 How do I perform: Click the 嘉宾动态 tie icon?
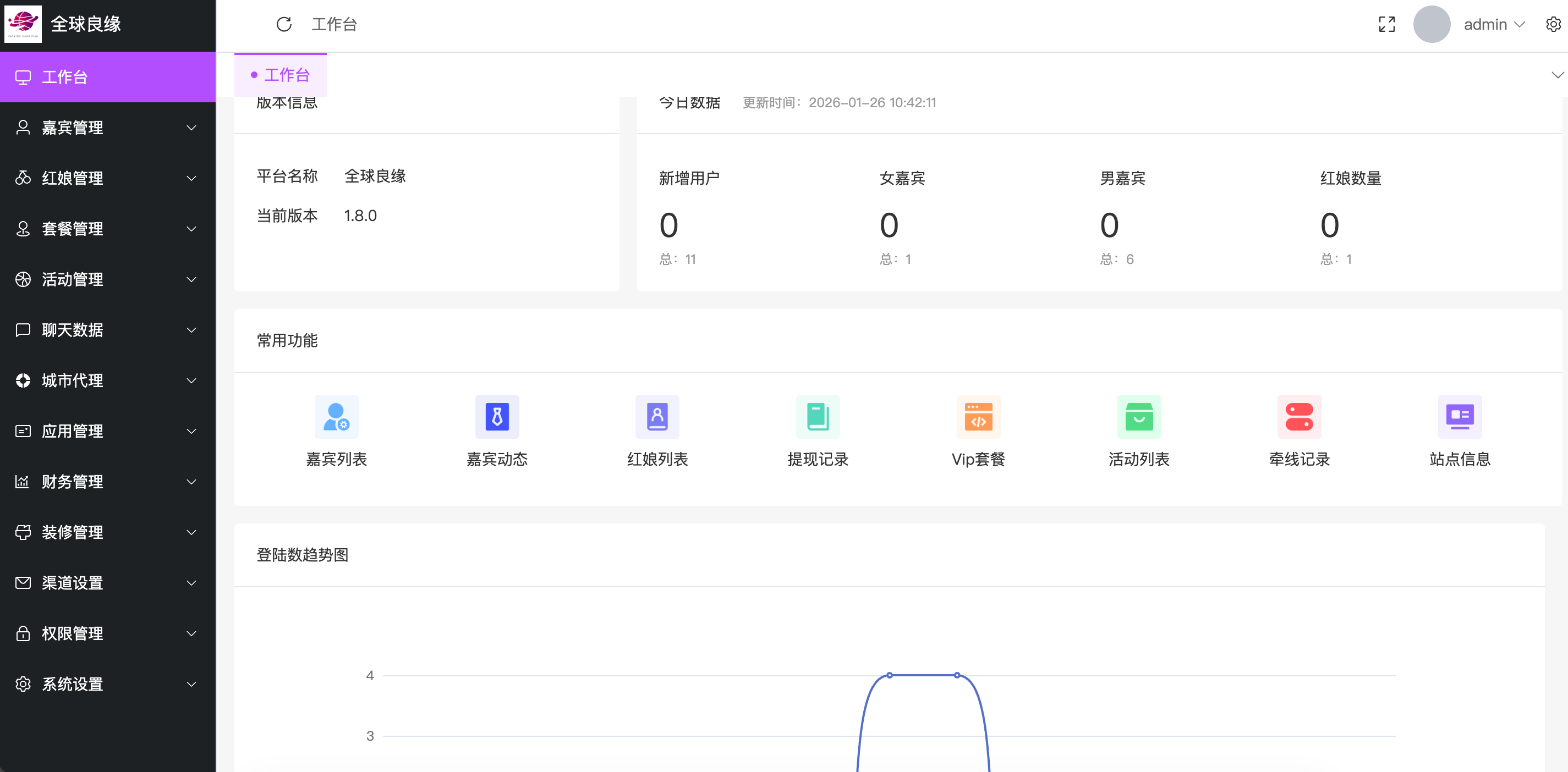tap(497, 417)
